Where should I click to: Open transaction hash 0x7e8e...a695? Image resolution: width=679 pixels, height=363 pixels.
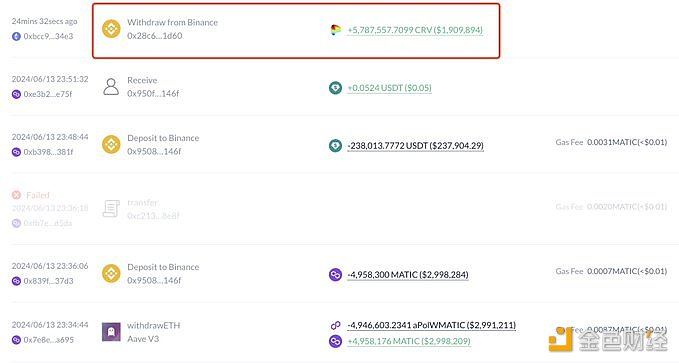(x=48, y=340)
